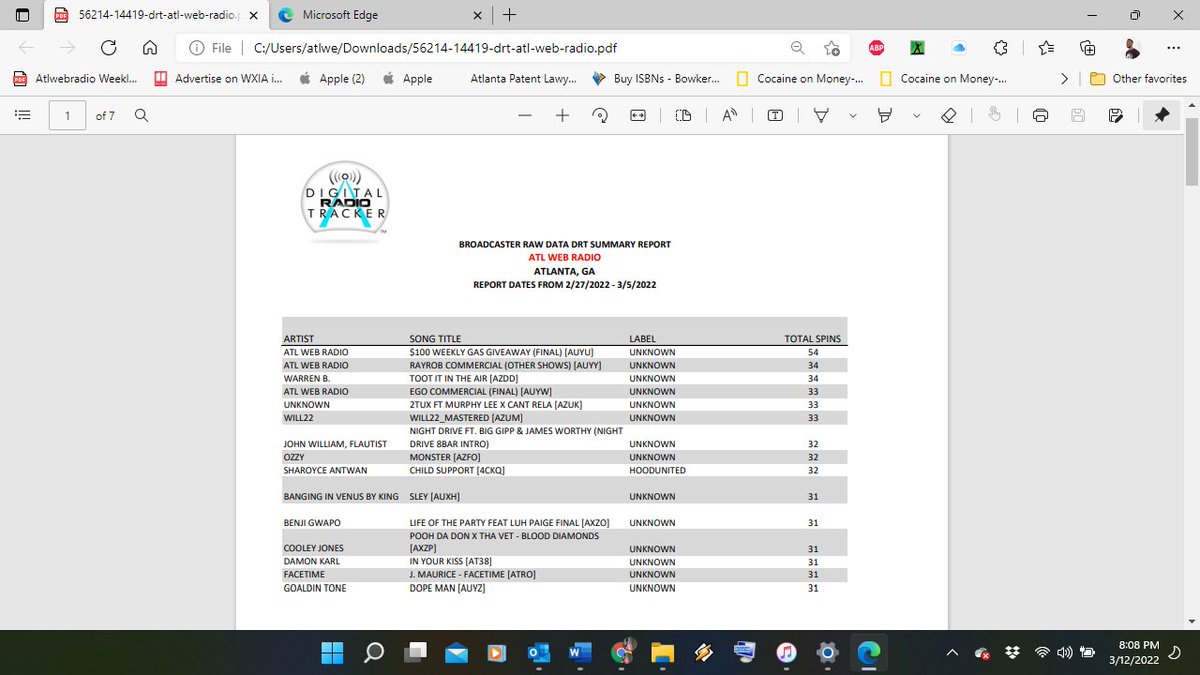The image size is (1200, 675).
Task: Open File Explorer from taskbar
Action: [x=662, y=652]
